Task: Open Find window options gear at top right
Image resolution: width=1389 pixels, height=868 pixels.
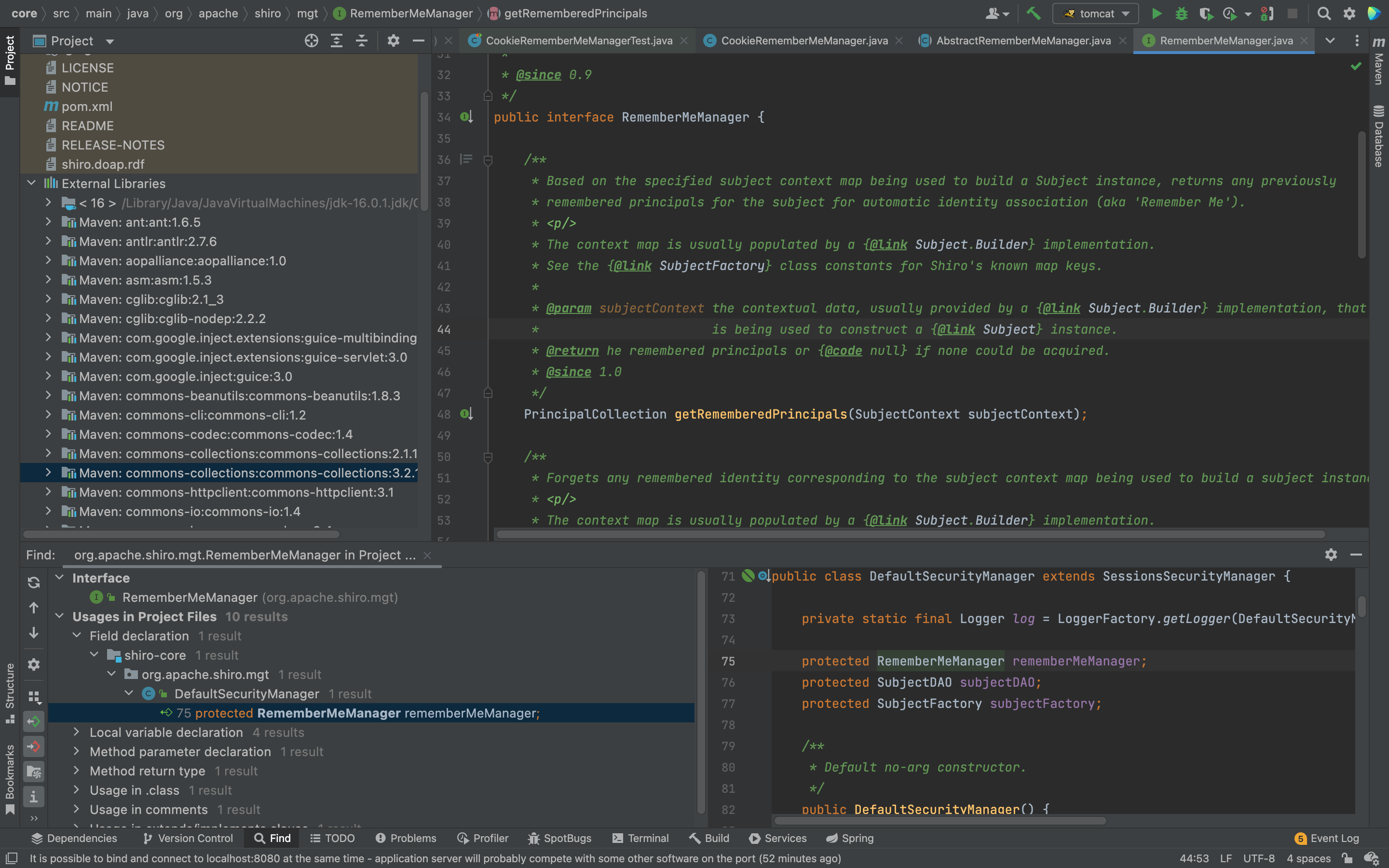Action: click(x=1331, y=555)
